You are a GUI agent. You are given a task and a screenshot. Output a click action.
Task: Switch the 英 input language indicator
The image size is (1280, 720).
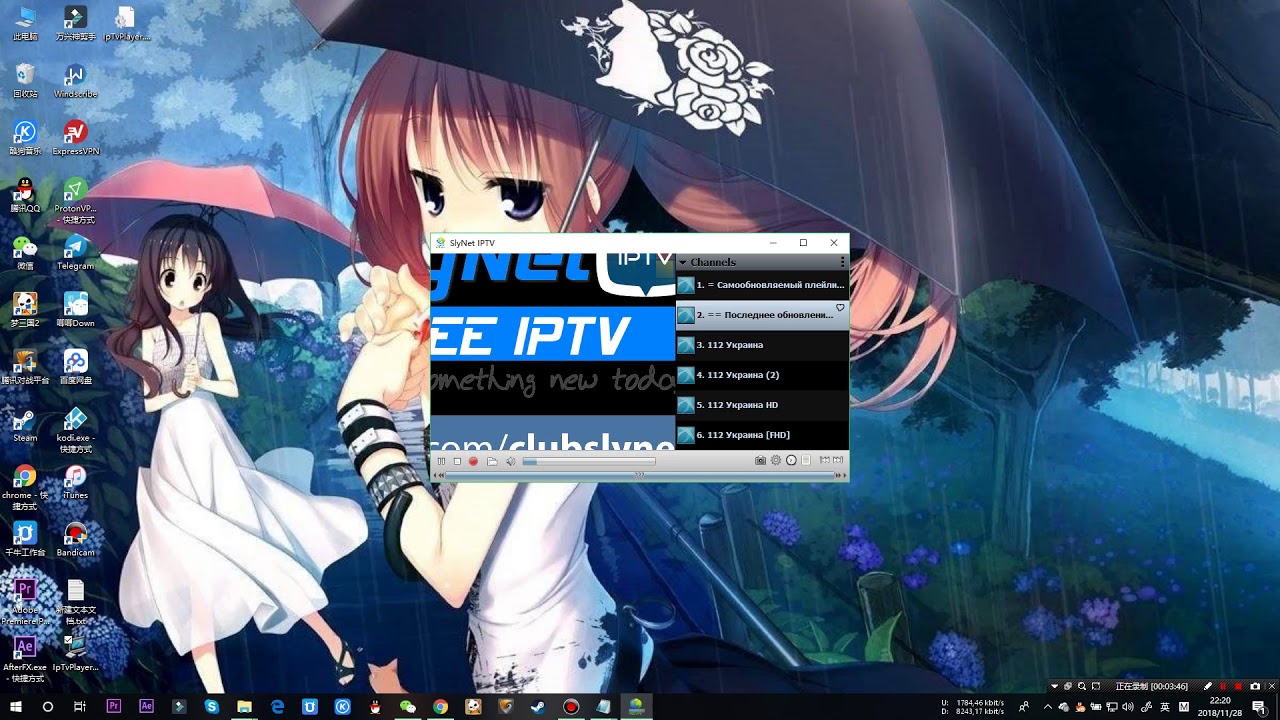(1165, 707)
